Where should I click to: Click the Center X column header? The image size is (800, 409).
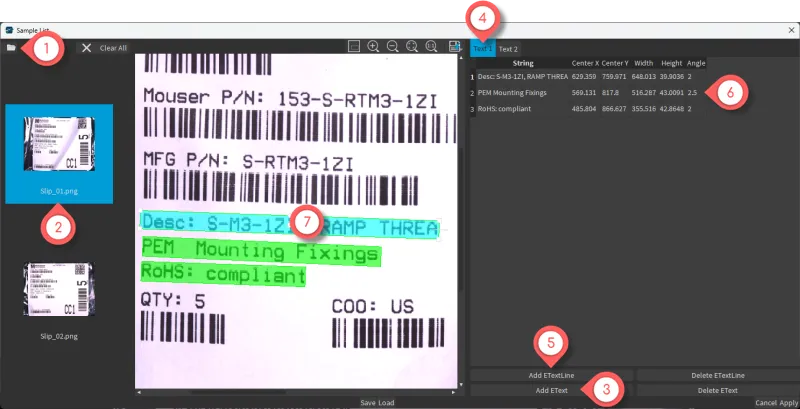585,63
